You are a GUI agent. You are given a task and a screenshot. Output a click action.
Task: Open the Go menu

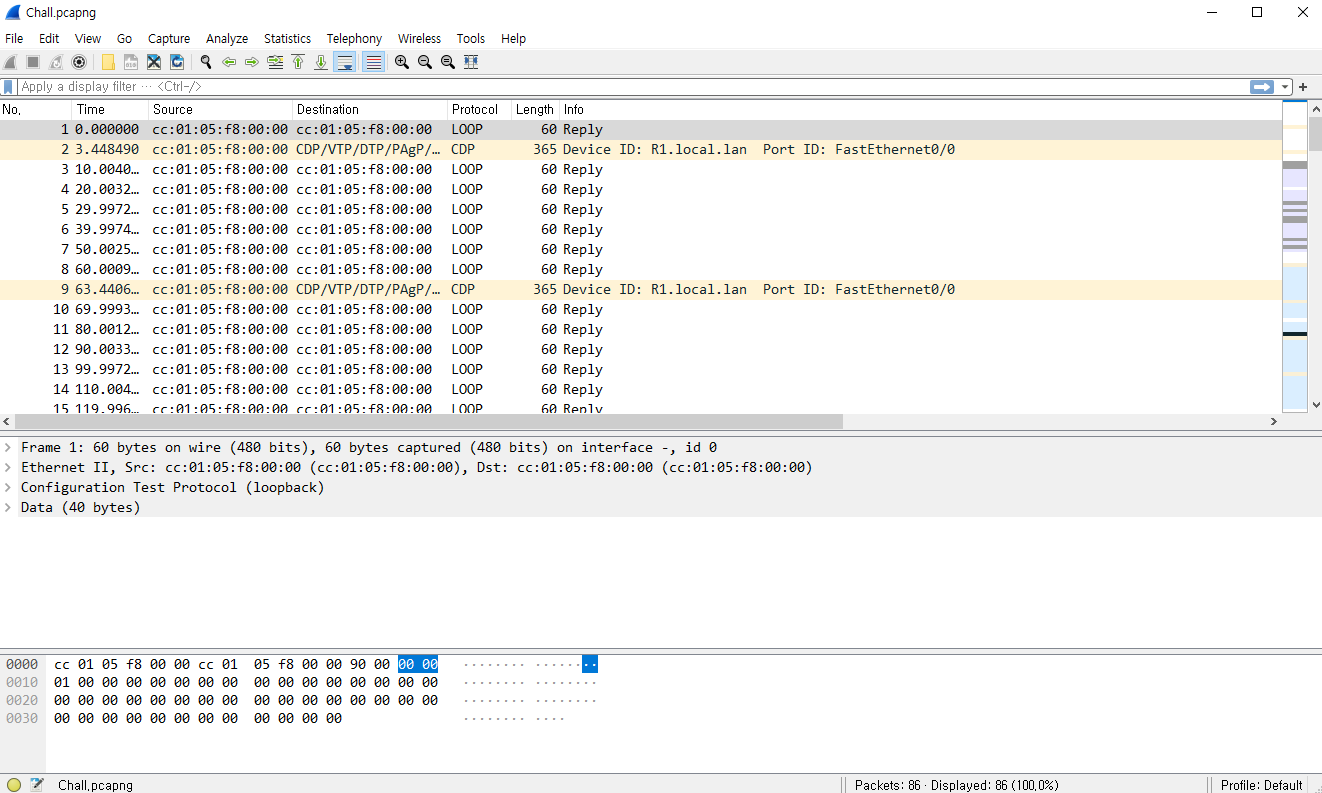click(124, 38)
